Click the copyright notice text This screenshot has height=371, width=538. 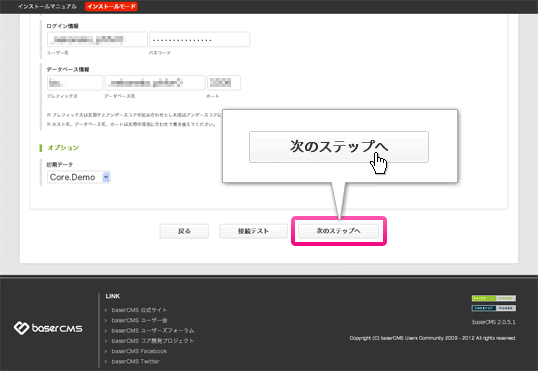(432, 338)
